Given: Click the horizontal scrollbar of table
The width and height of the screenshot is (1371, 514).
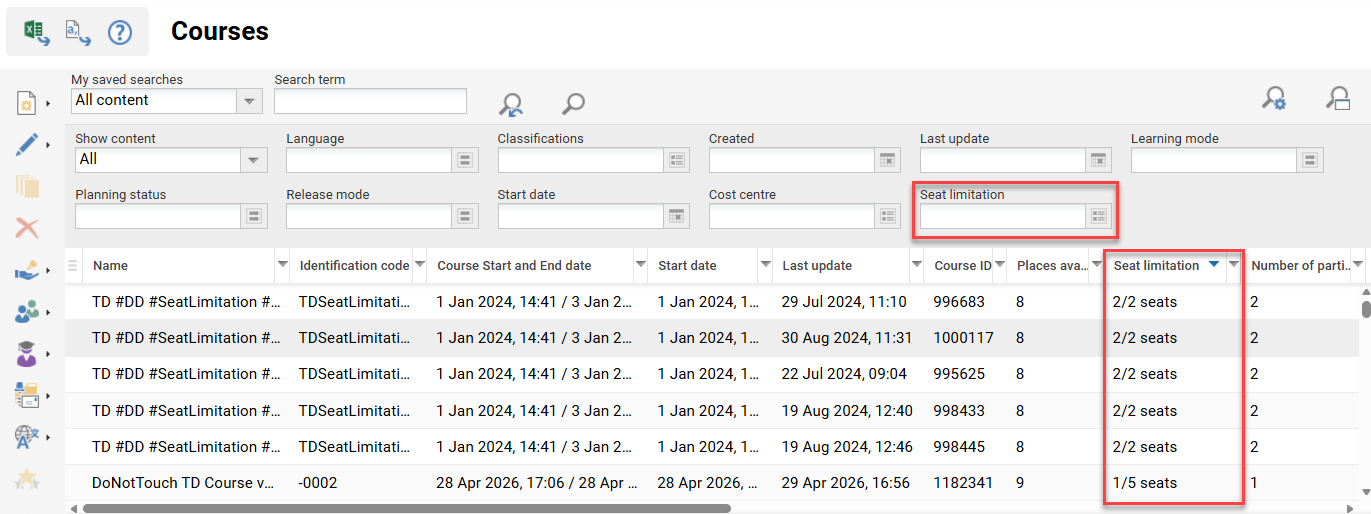Looking at the screenshot, I should 406,508.
